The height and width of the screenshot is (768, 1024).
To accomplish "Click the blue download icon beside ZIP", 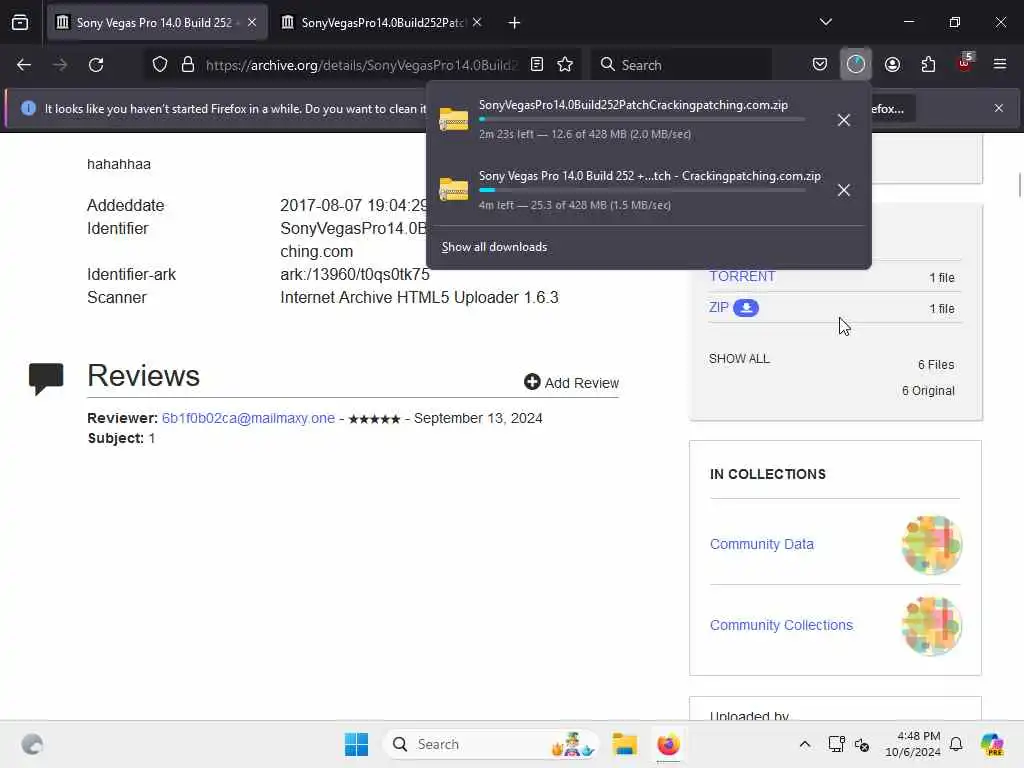I will 746,308.
